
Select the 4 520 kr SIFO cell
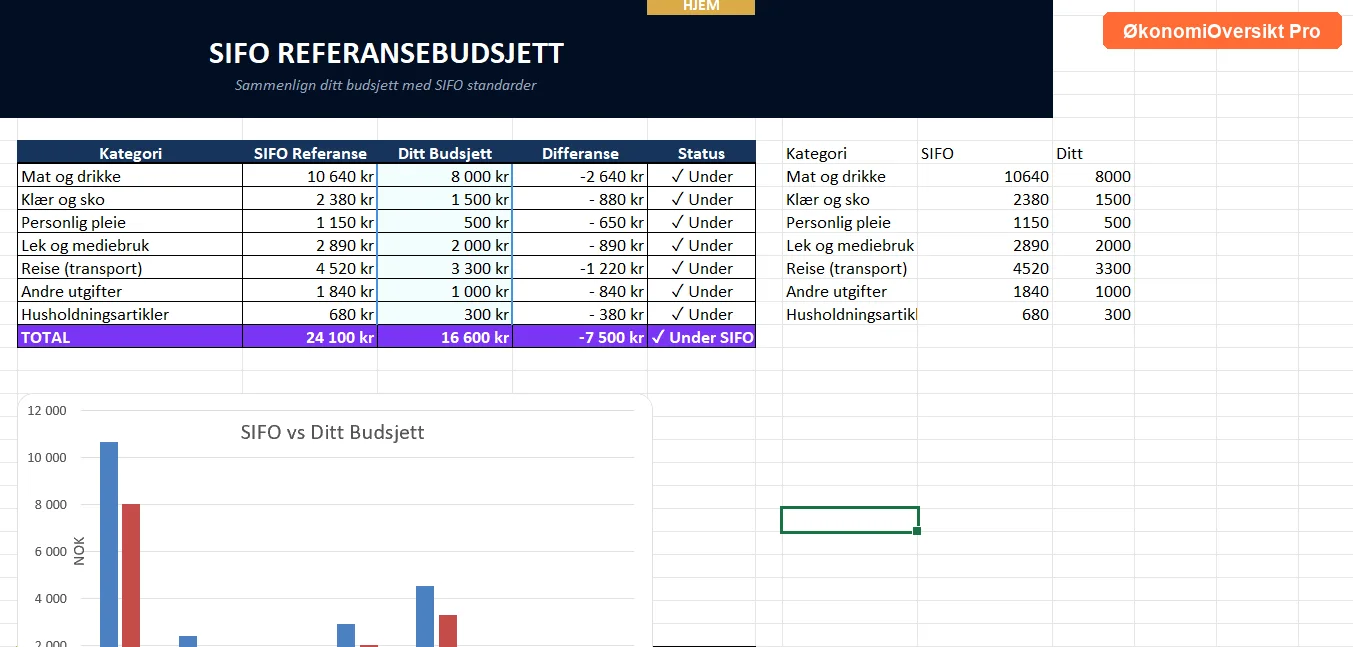310,268
